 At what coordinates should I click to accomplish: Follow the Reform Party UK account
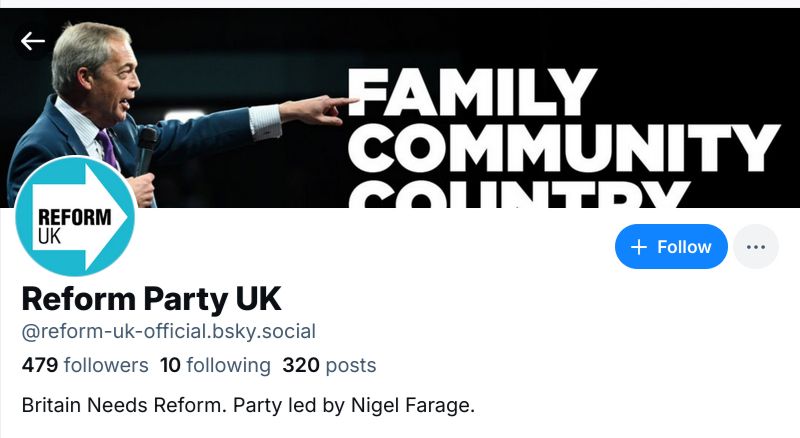click(671, 247)
